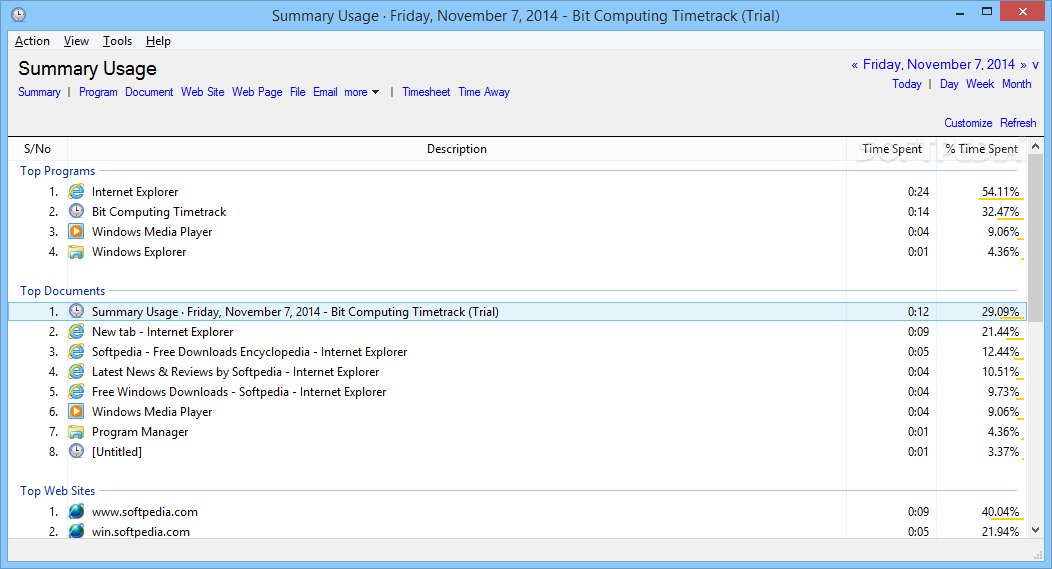Click the 'Top Documents' section heading
Screen dimensions: 1052x569
point(62,291)
